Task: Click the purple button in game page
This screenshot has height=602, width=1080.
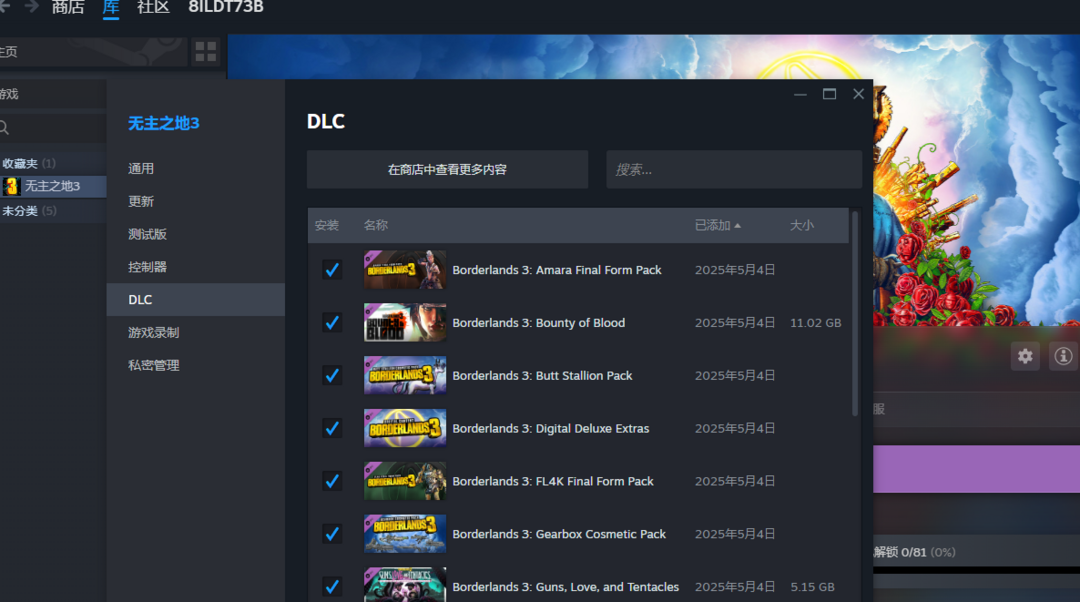Action: [976, 469]
